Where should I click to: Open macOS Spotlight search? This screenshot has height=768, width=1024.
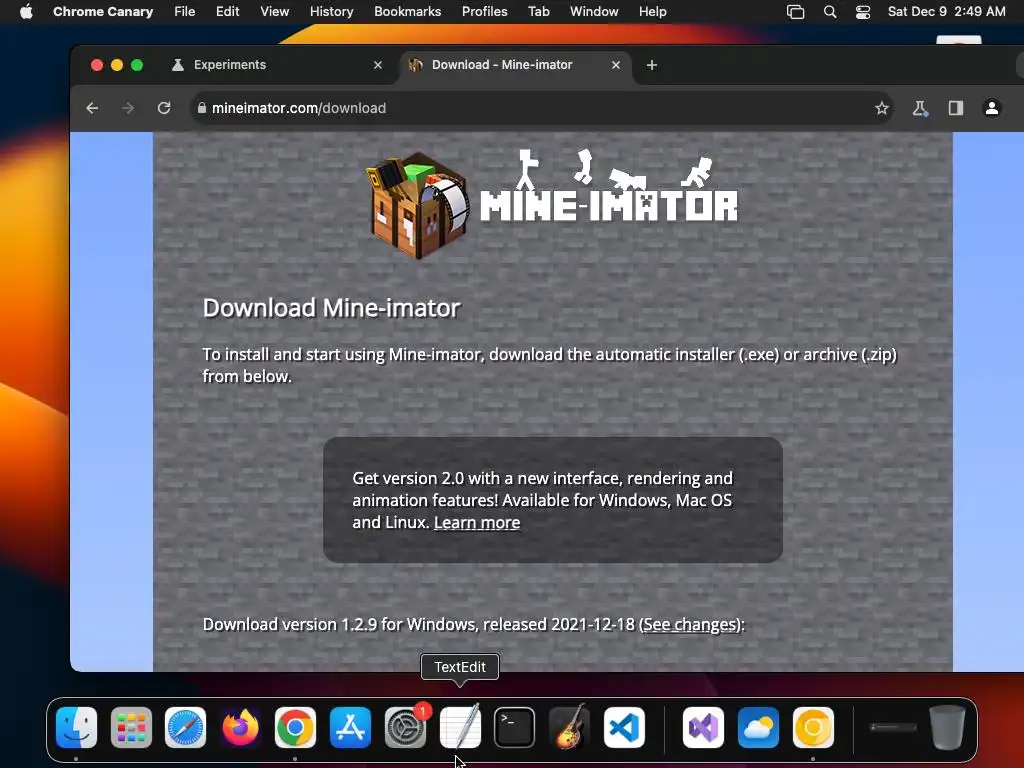[x=830, y=12]
